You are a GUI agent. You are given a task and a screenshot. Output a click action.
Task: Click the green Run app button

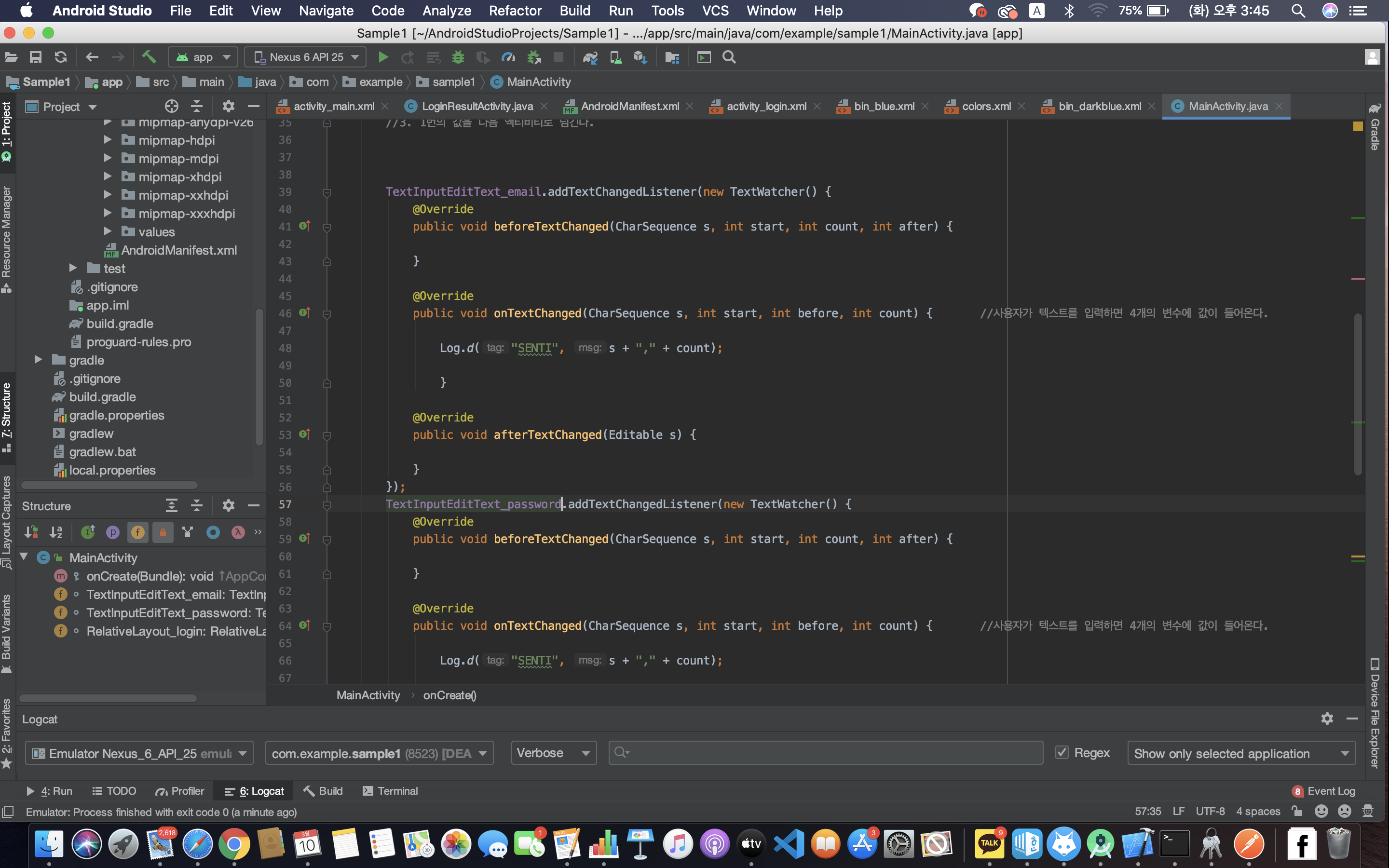point(383,57)
